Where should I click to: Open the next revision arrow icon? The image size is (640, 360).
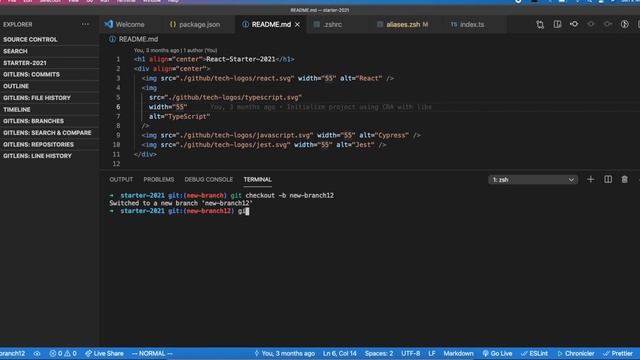point(607,24)
